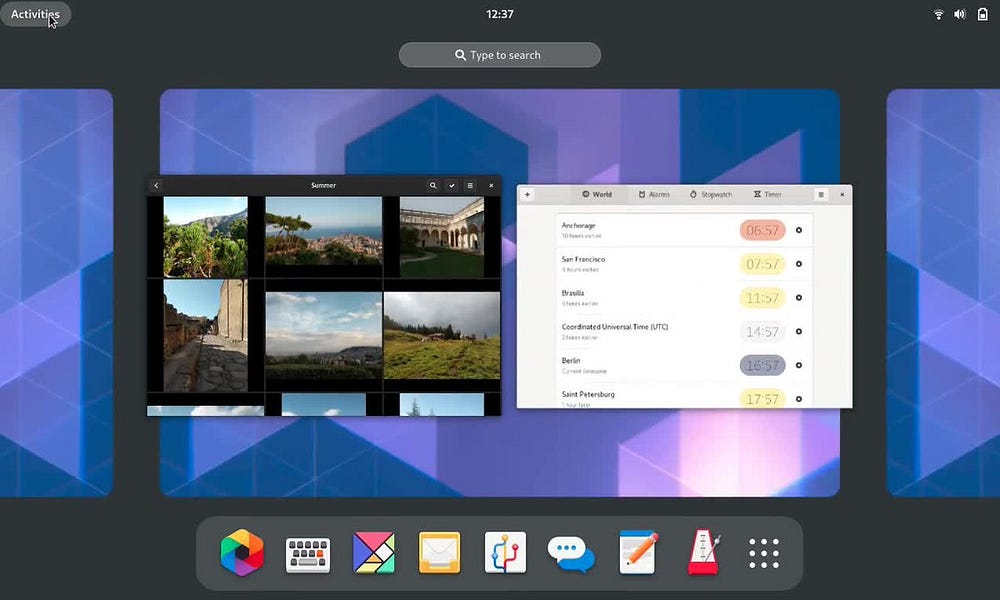Toggle selection mode in the Summer album
Image resolution: width=1000 pixels, height=600 pixels.
(x=452, y=185)
